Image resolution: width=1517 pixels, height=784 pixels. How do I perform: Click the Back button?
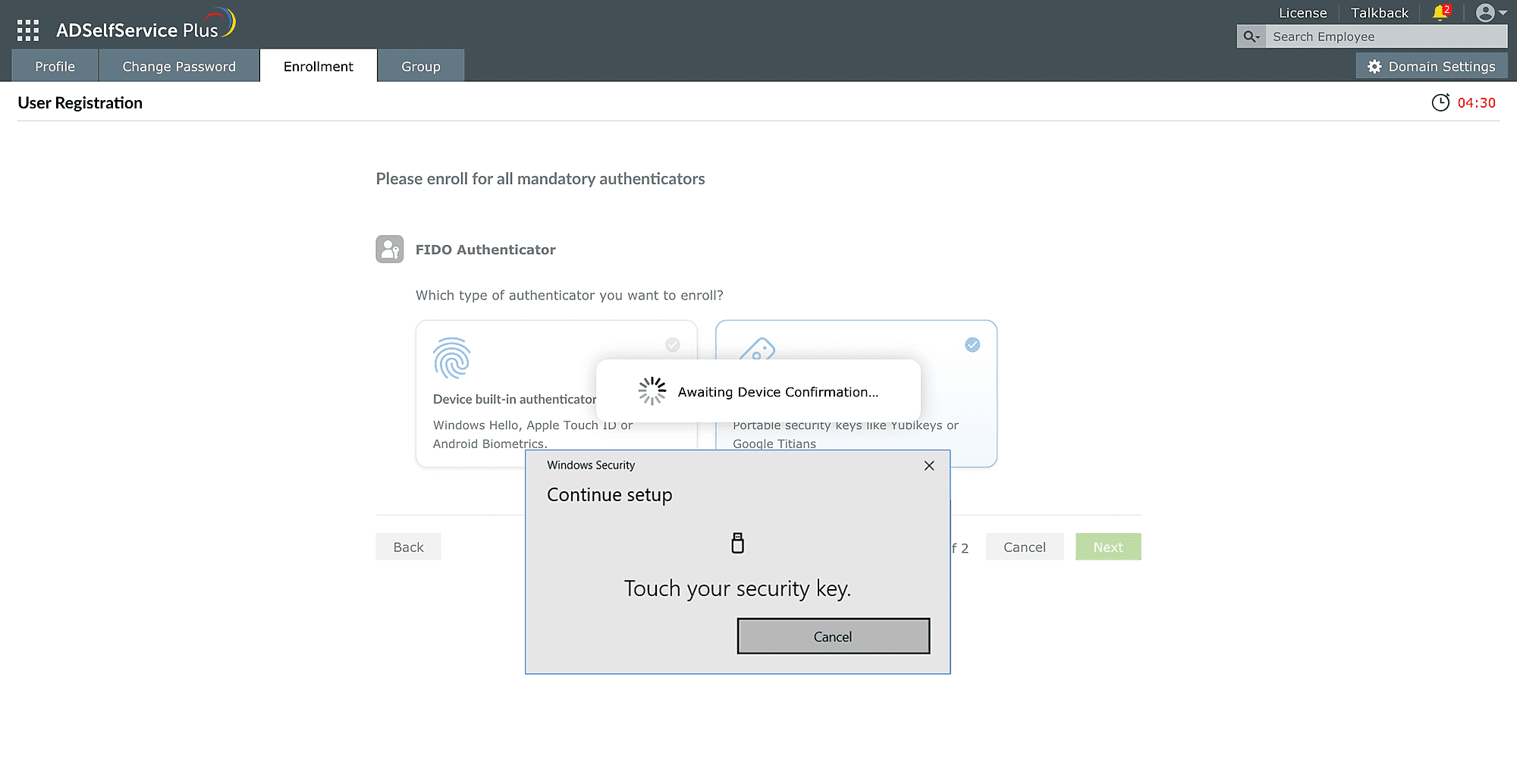pyautogui.click(x=408, y=547)
